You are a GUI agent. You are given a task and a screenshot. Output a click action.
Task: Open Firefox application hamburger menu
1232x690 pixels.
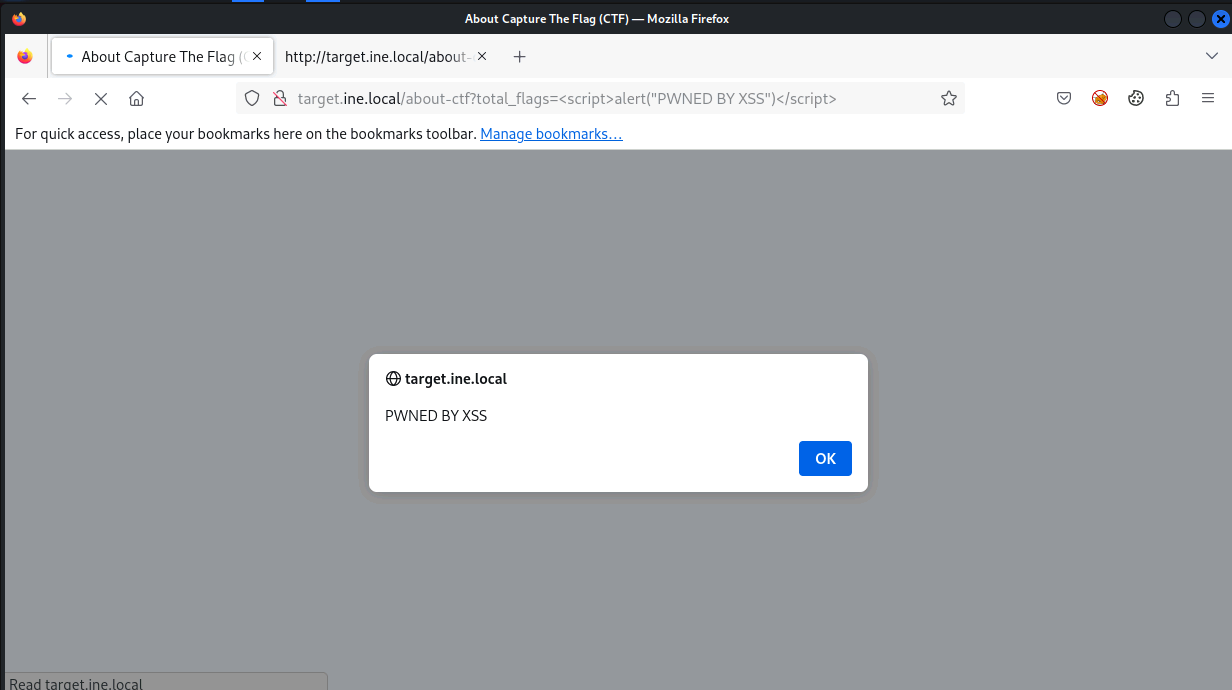[1208, 98]
